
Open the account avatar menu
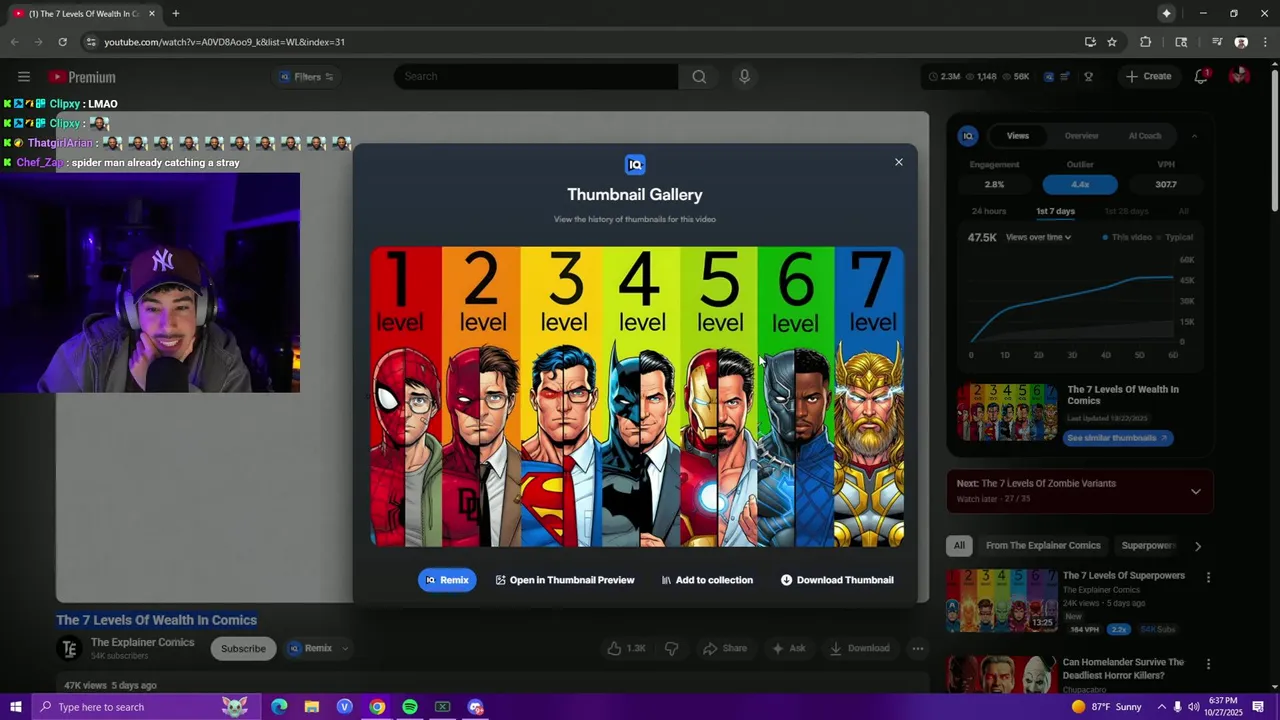click(x=1239, y=77)
